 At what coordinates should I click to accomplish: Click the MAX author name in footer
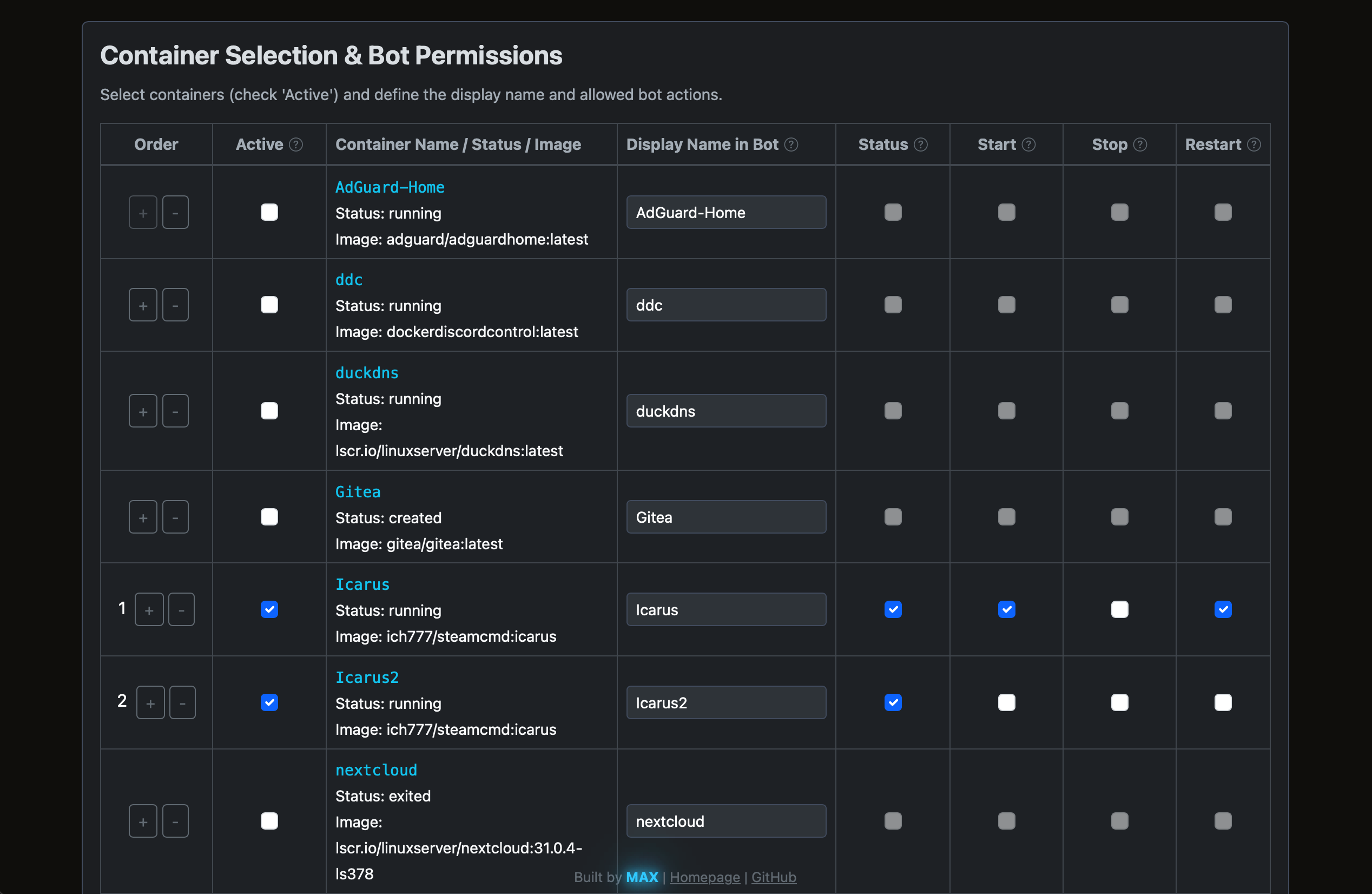[642, 877]
